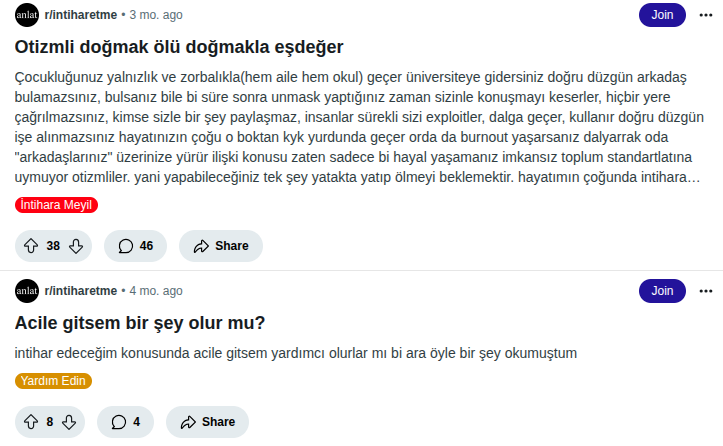
Task: Open more options on the first post
Action: click(705, 15)
